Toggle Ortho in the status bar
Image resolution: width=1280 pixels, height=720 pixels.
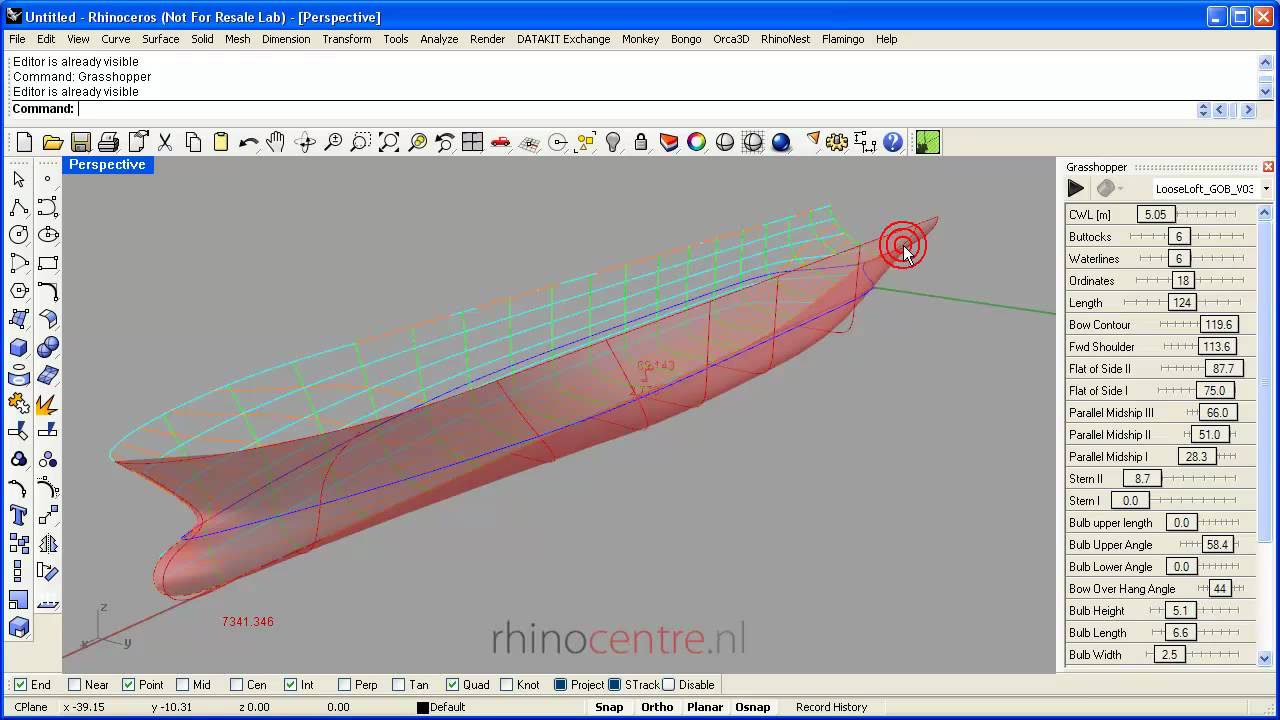(657, 707)
